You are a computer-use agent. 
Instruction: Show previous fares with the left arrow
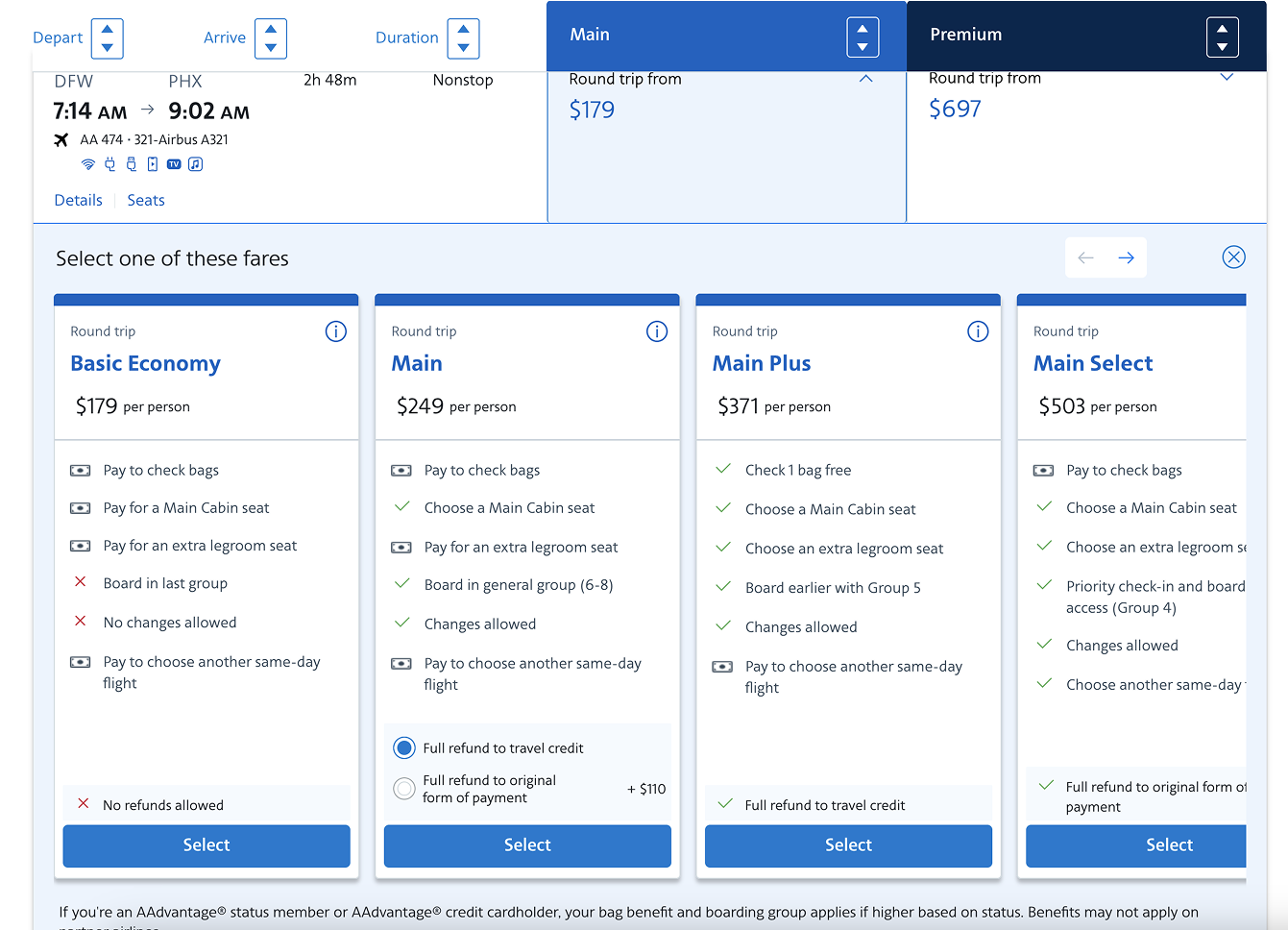(1086, 257)
